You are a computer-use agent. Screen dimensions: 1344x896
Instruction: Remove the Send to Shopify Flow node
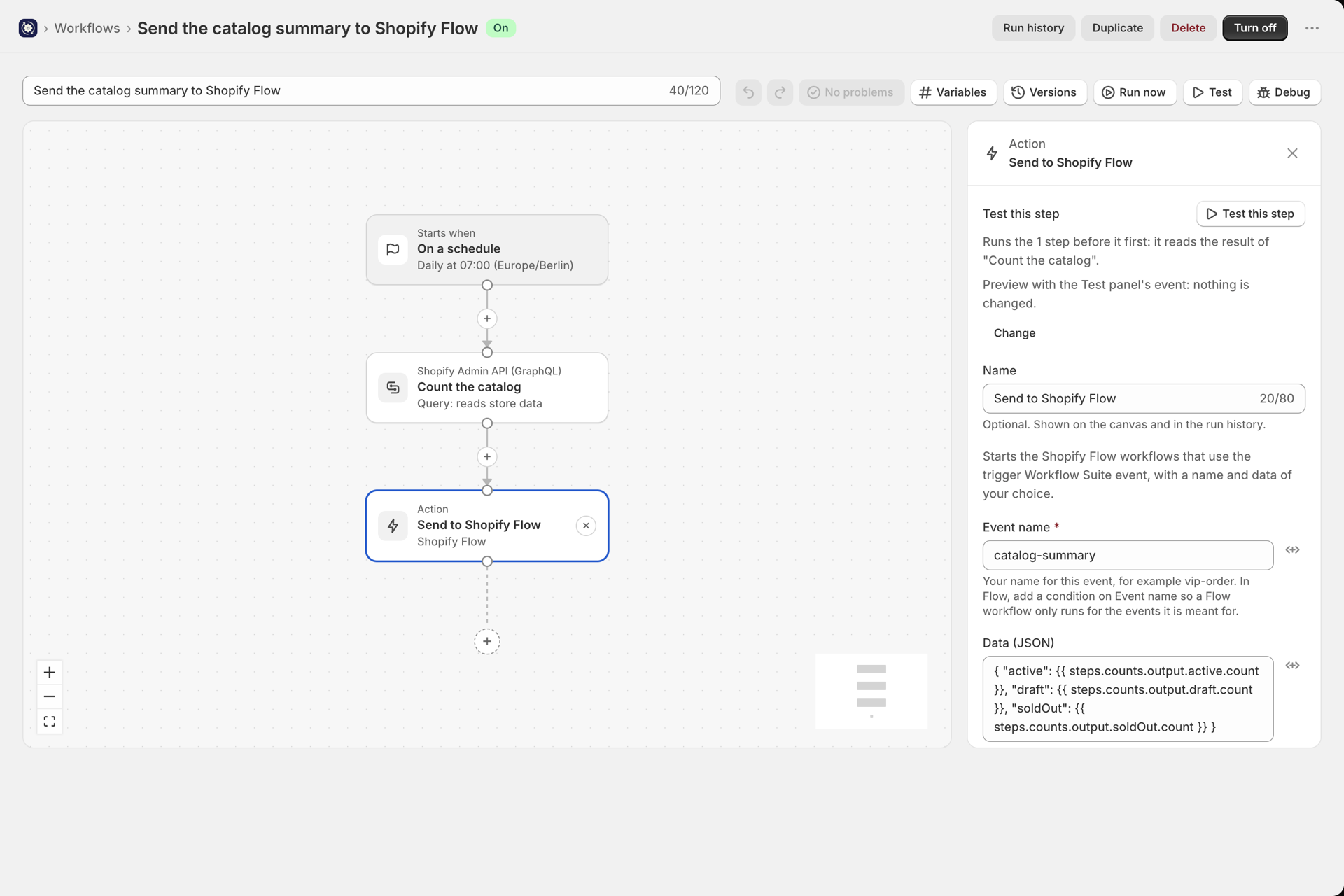coord(586,526)
